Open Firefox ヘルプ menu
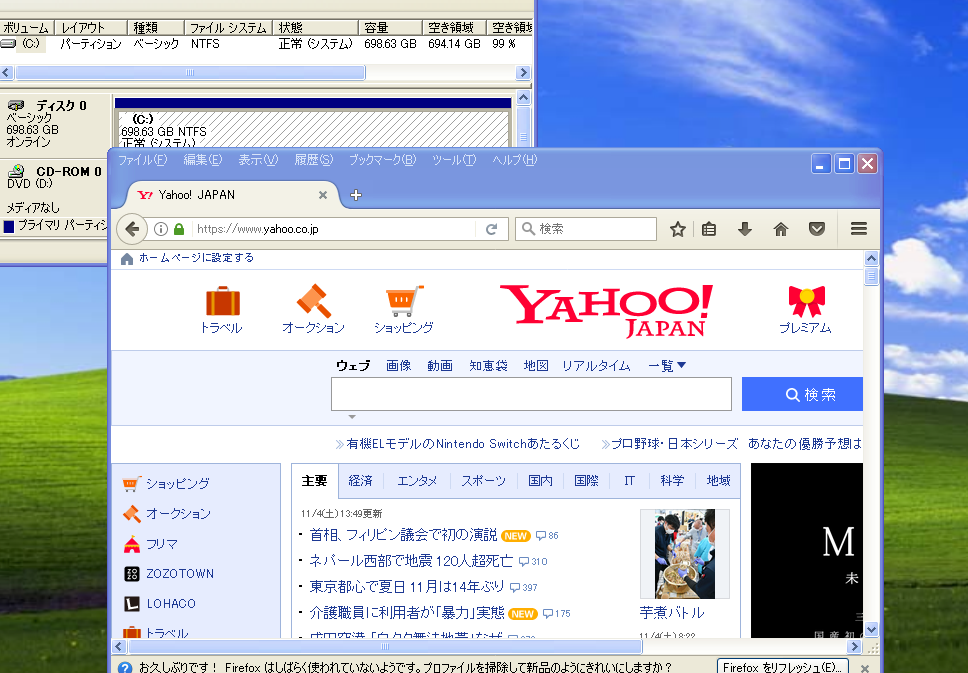The height and width of the screenshot is (673, 968). [514, 160]
